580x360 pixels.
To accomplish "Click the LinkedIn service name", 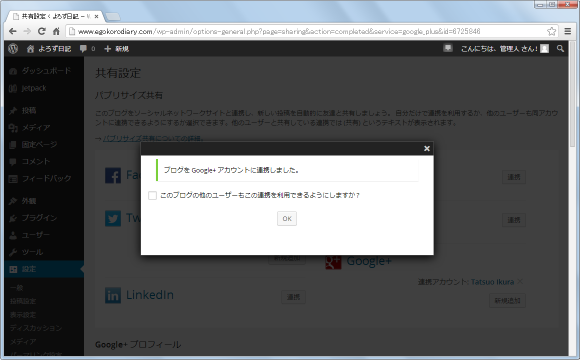I will point(150,295).
